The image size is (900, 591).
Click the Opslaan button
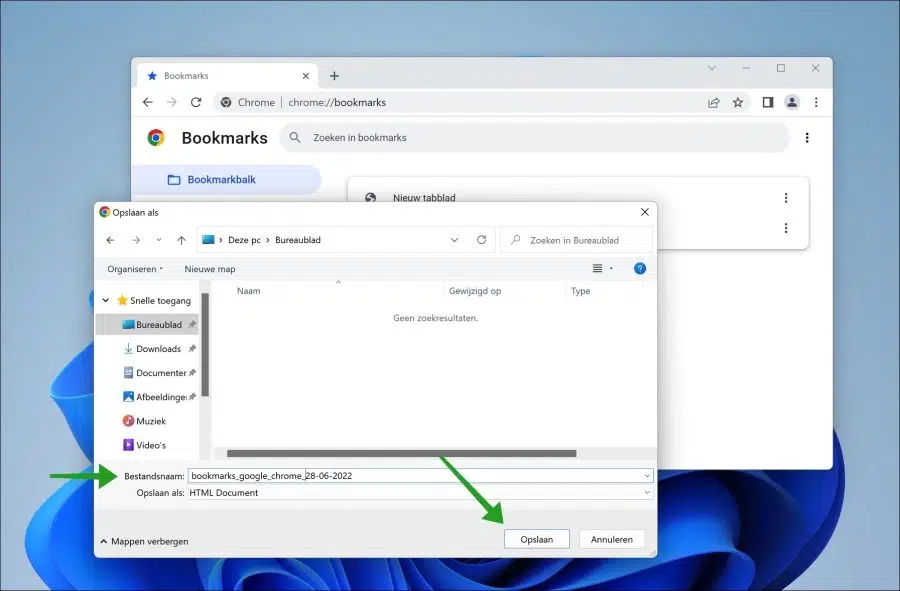click(x=537, y=539)
